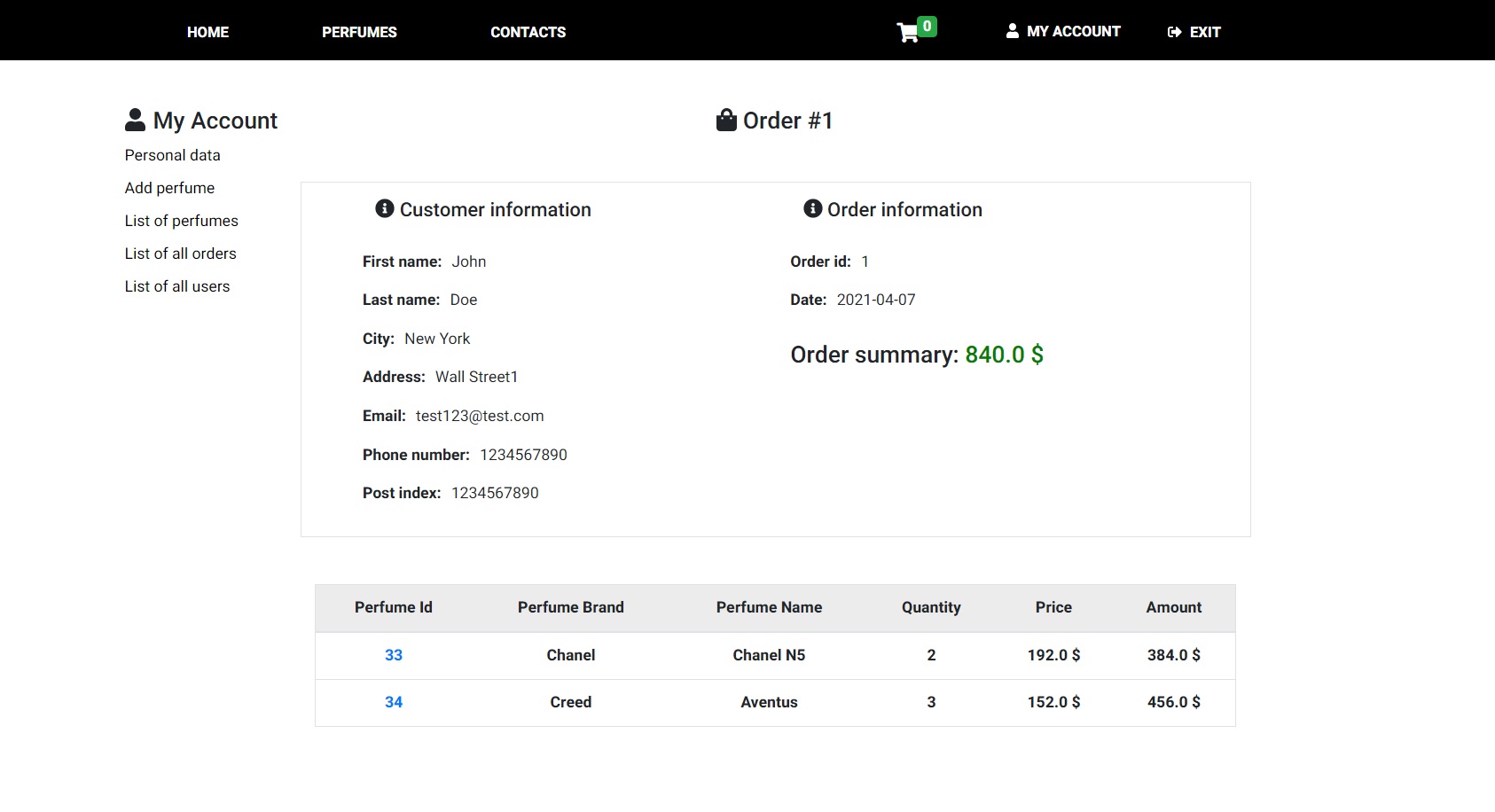The image size is (1495, 812).
Task: Click the quantity 3 for Aventus
Action: (x=931, y=702)
